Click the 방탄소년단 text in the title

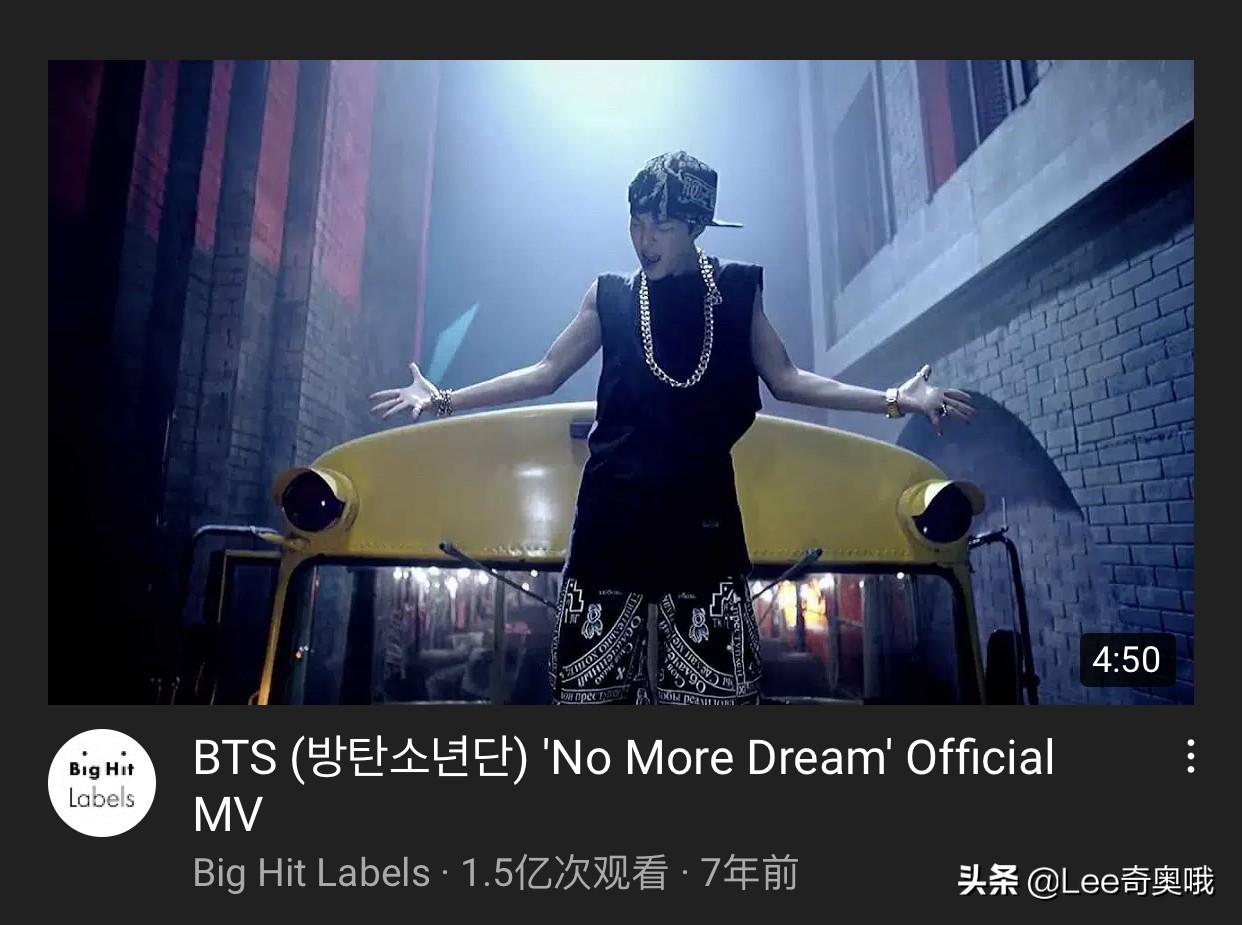click(x=408, y=759)
